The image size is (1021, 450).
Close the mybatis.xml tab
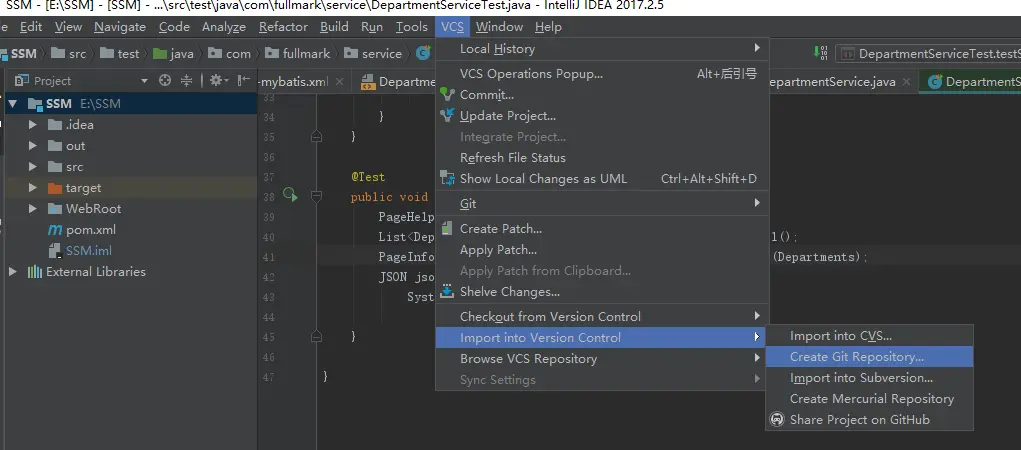[339, 82]
